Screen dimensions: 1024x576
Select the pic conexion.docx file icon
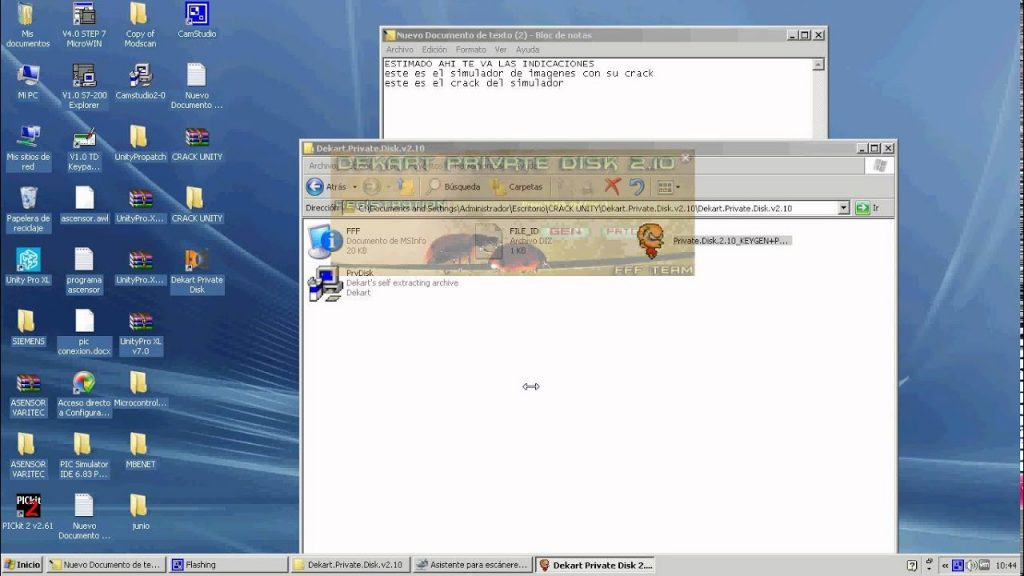pyautogui.click(x=84, y=332)
